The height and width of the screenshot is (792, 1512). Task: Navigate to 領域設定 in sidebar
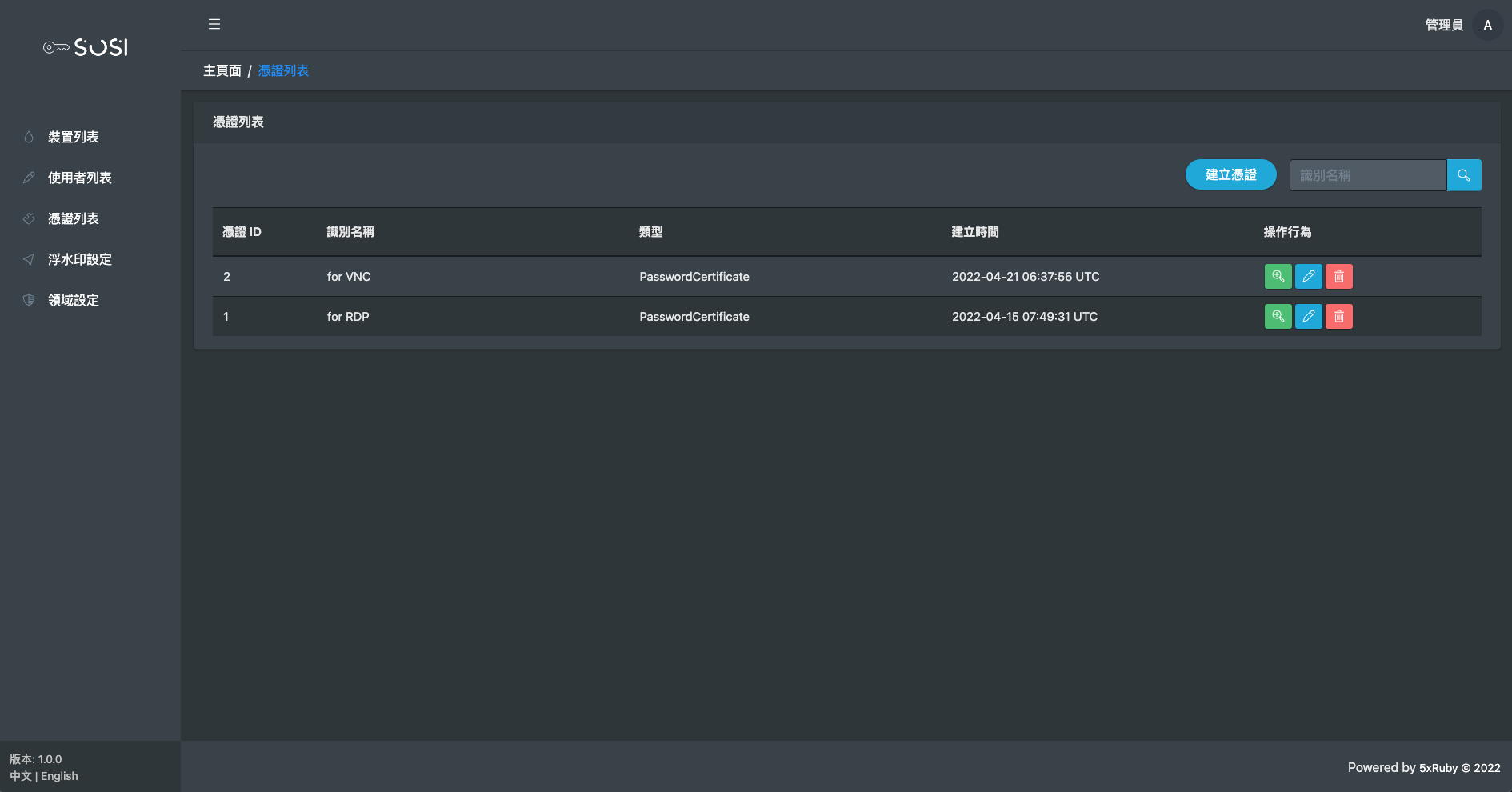[73, 301]
